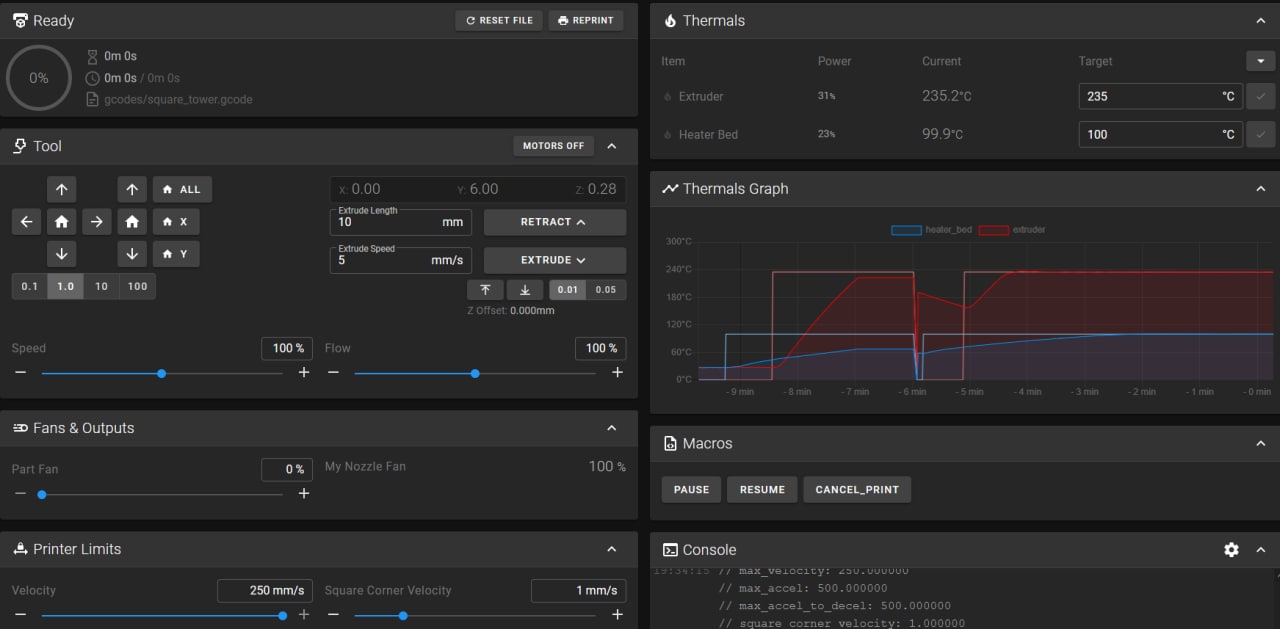Collapse the Fans & Outputs panel
The height and width of the screenshot is (629, 1280).
coord(612,428)
